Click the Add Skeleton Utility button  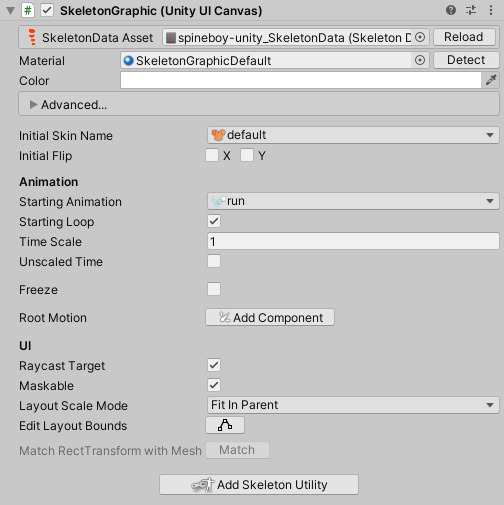click(259, 485)
